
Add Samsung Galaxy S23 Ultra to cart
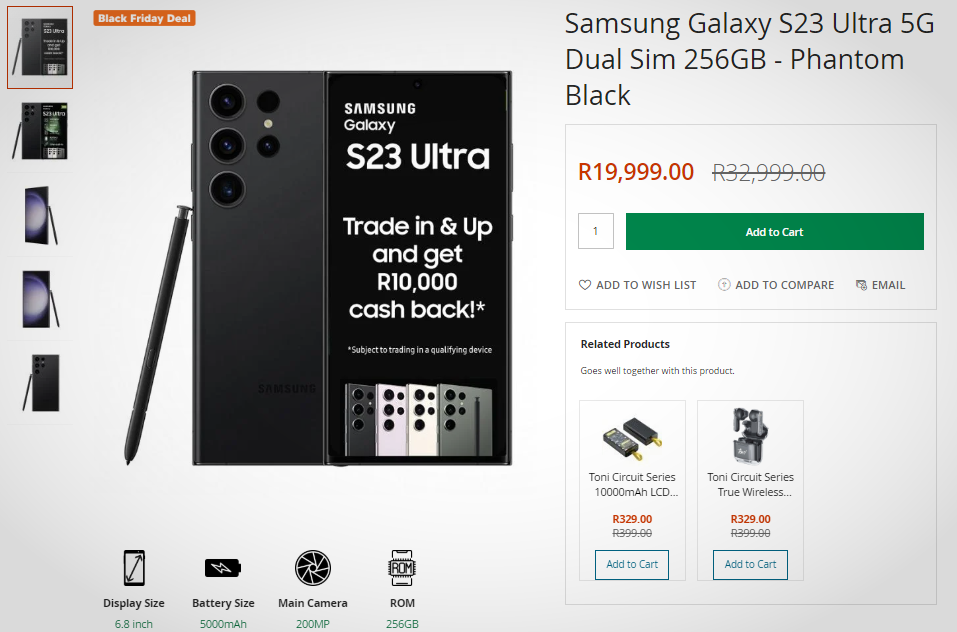(x=774, y=232)
